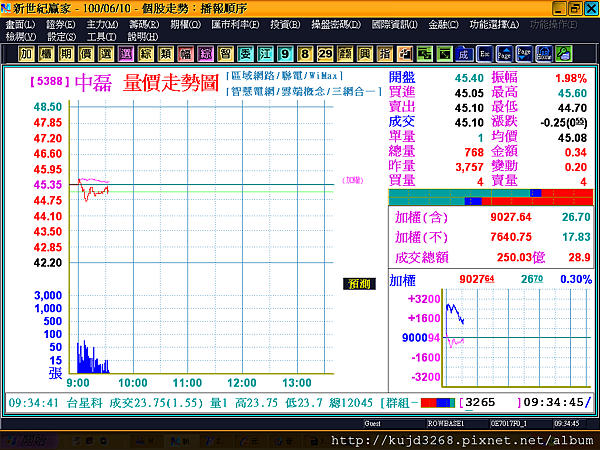Click the 雲端概念 category tag
This screenshot has width=600, height=450.
pos(303,92)
